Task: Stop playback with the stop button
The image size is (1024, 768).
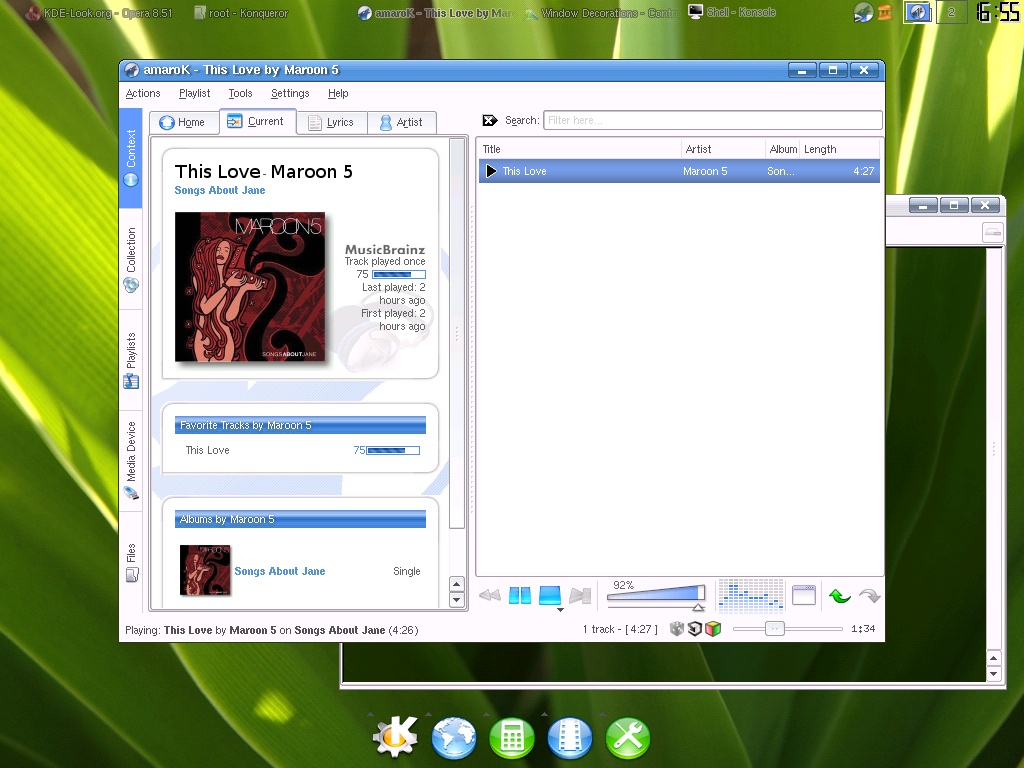Action: pyautogui.click(x=550, y=595)
